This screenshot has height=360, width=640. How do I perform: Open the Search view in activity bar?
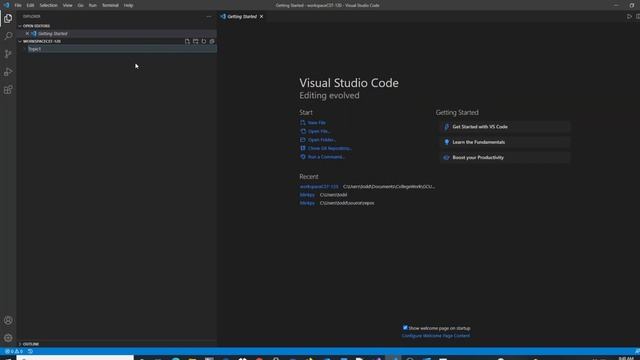8,36
